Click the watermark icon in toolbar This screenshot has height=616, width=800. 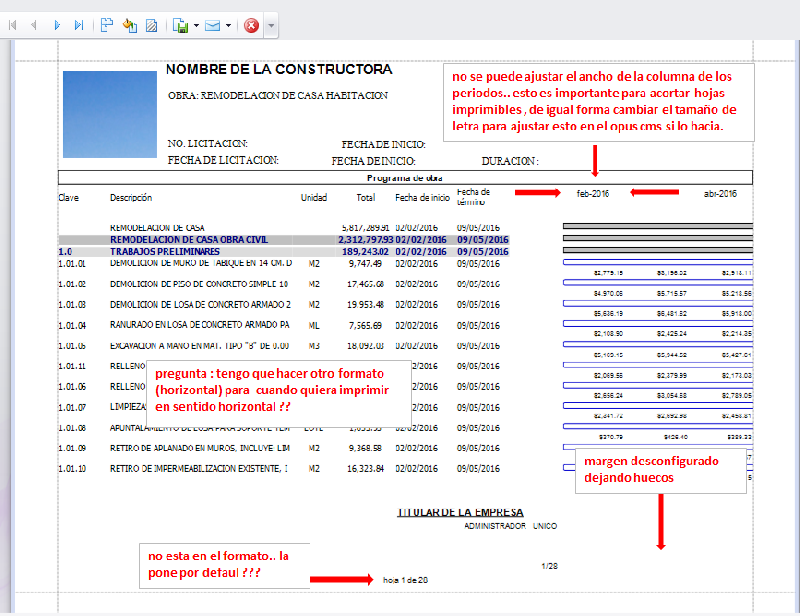tap(151, 25)
